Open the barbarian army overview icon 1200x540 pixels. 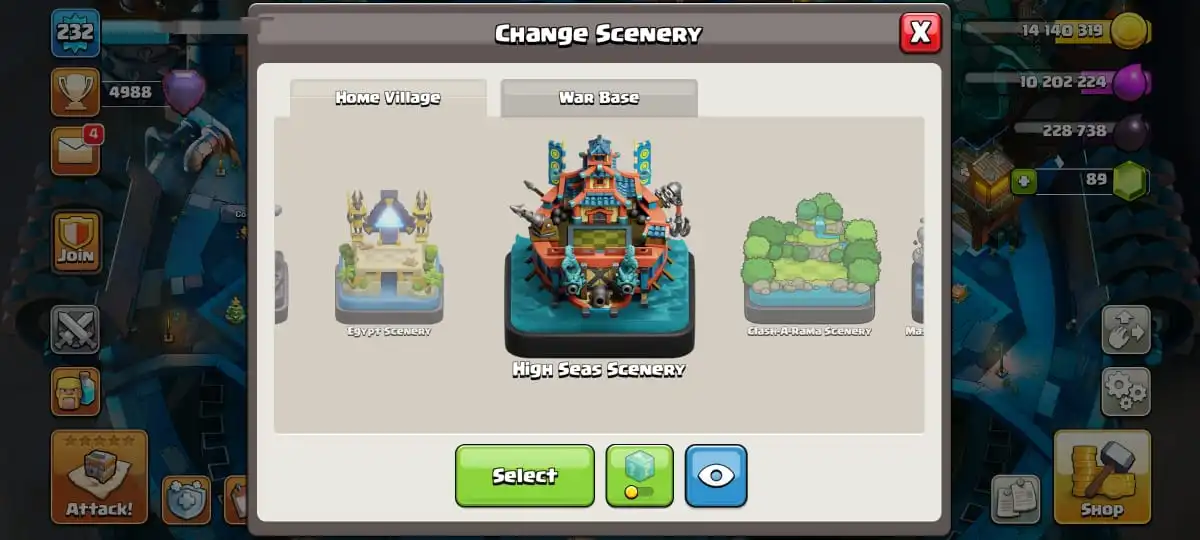76,391
